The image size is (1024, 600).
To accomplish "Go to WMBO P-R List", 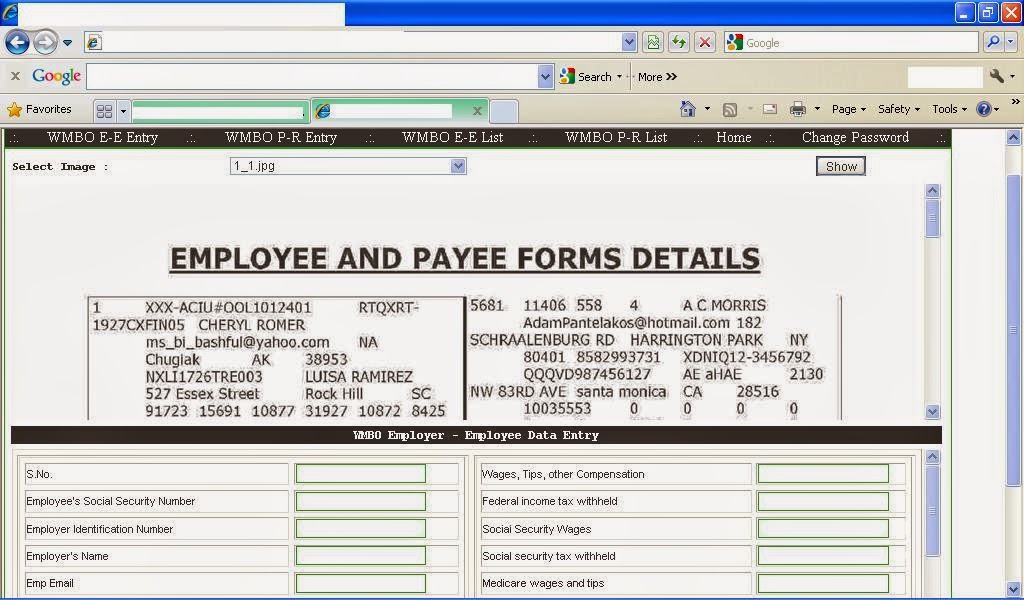I will [616, 138].
